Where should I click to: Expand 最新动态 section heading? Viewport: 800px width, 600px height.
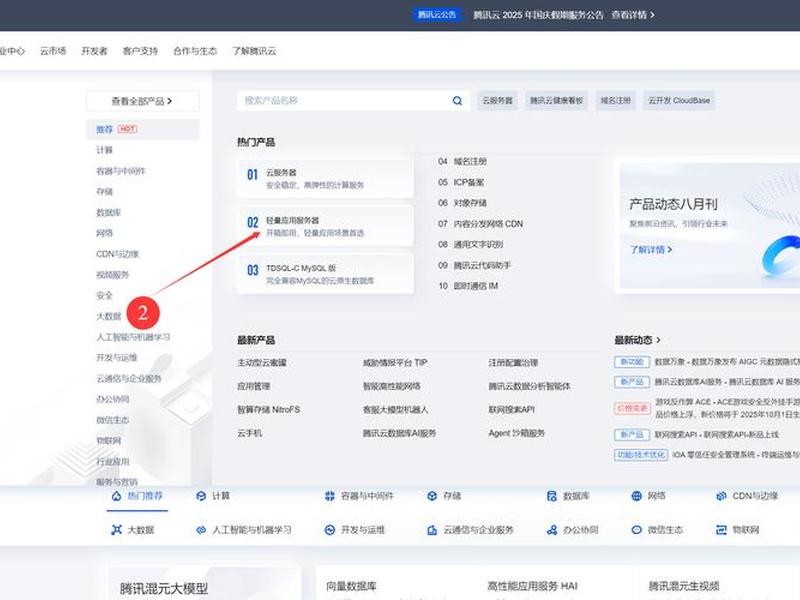(x=637, y=340)
